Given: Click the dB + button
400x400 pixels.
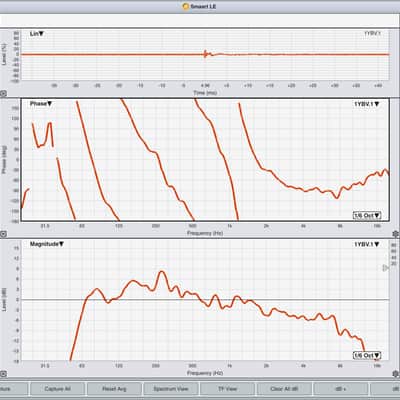Looking at the screenshot, I should (x=341, y=389).
